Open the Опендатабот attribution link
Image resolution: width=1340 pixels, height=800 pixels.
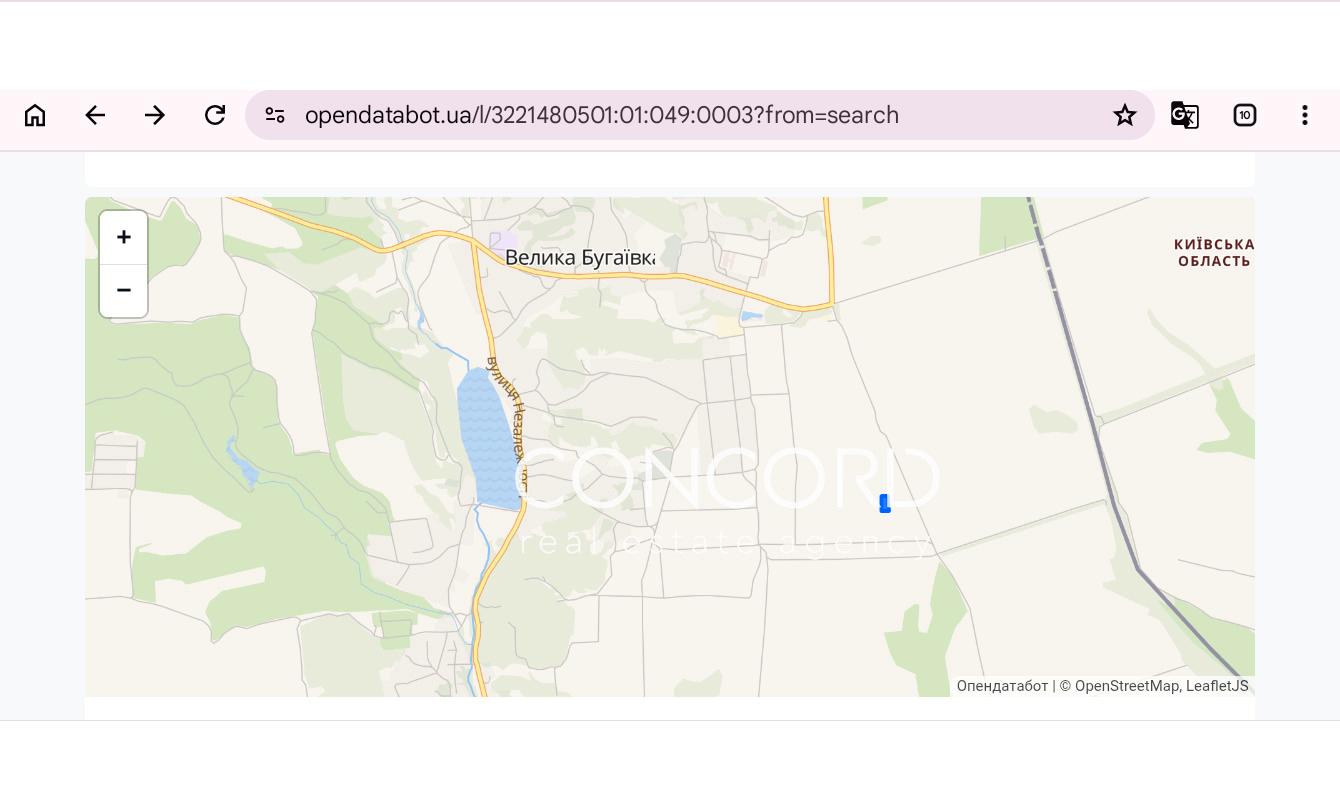[x=1002, y=686]
